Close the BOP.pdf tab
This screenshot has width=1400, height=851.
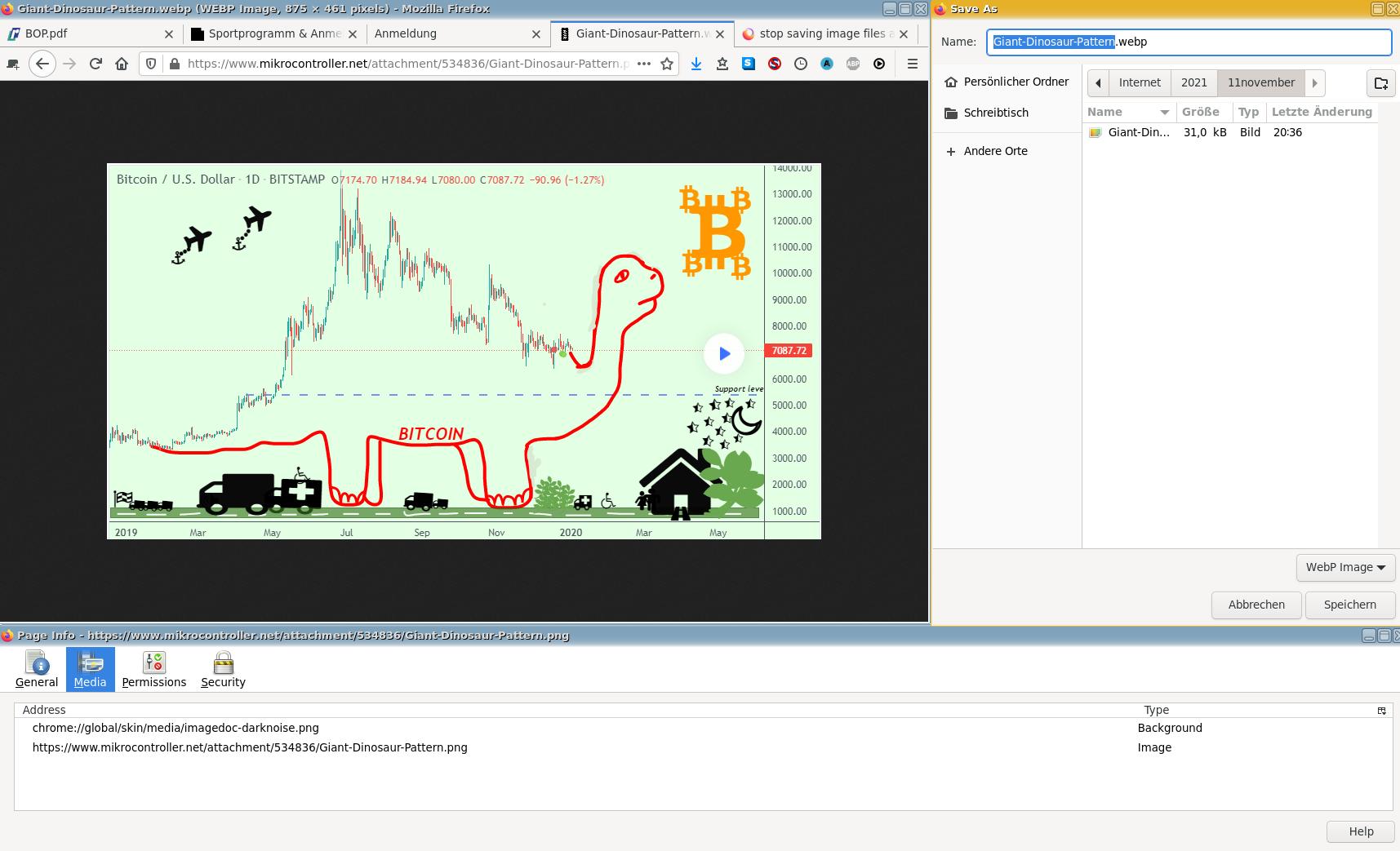pos(169,34)
